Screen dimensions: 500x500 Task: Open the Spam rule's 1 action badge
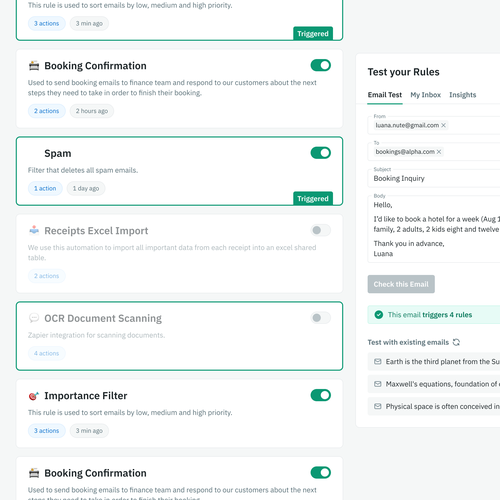pos(45,188)
